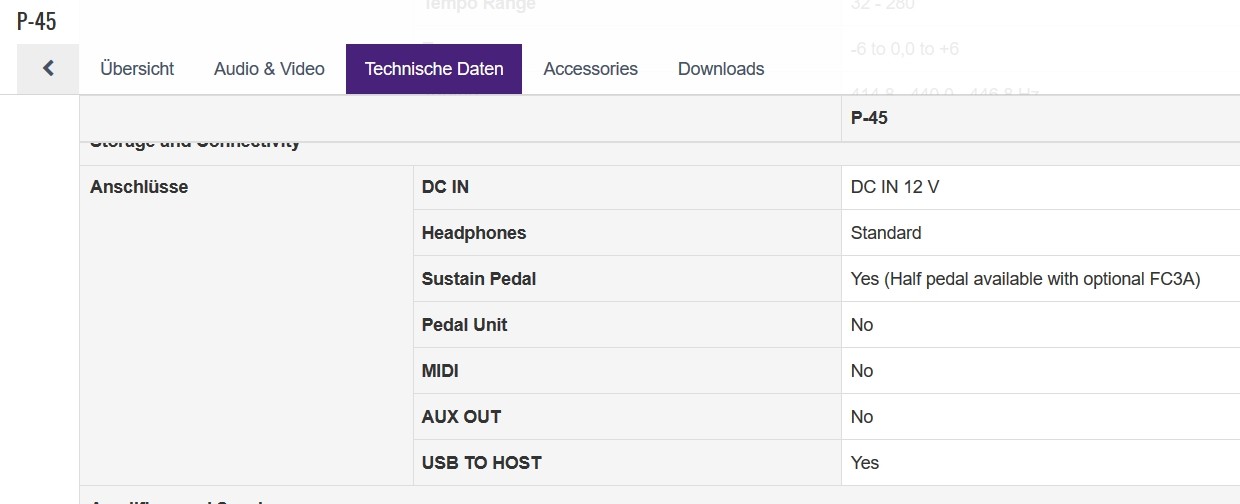
Task: Click the Headphones row label
Action: coord(474,233)
